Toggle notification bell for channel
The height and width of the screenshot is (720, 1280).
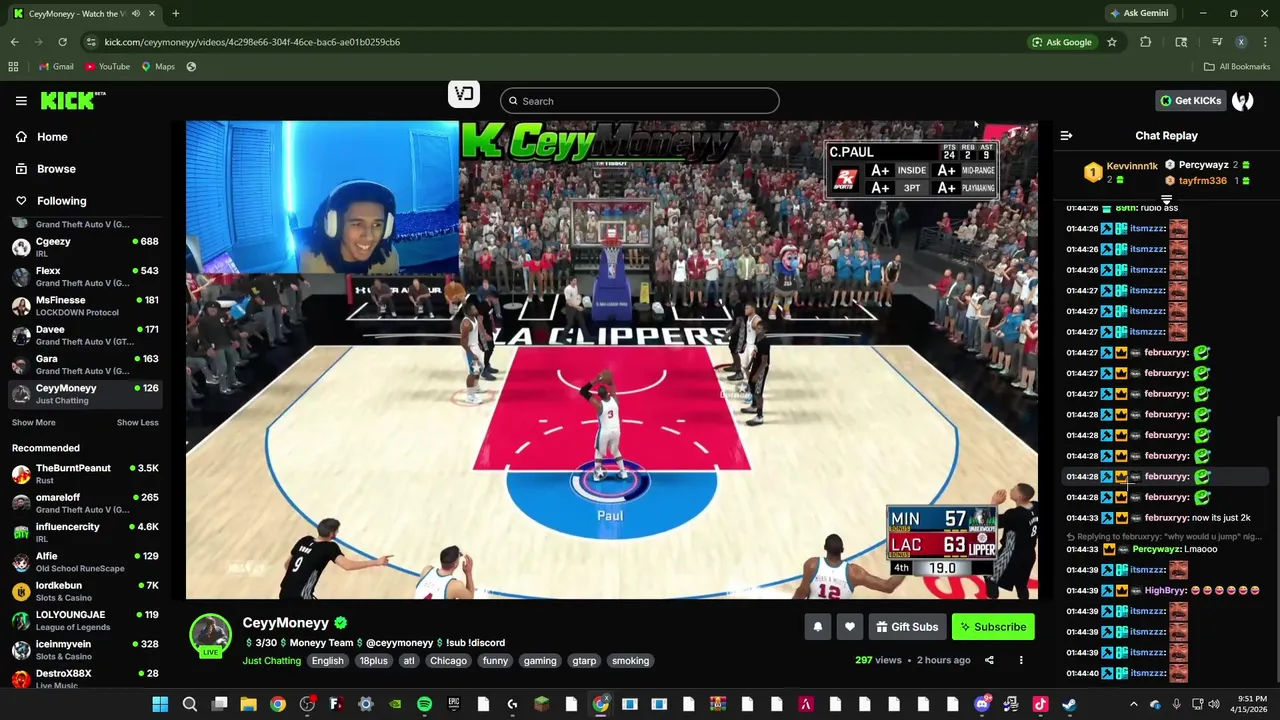point(817,627)
